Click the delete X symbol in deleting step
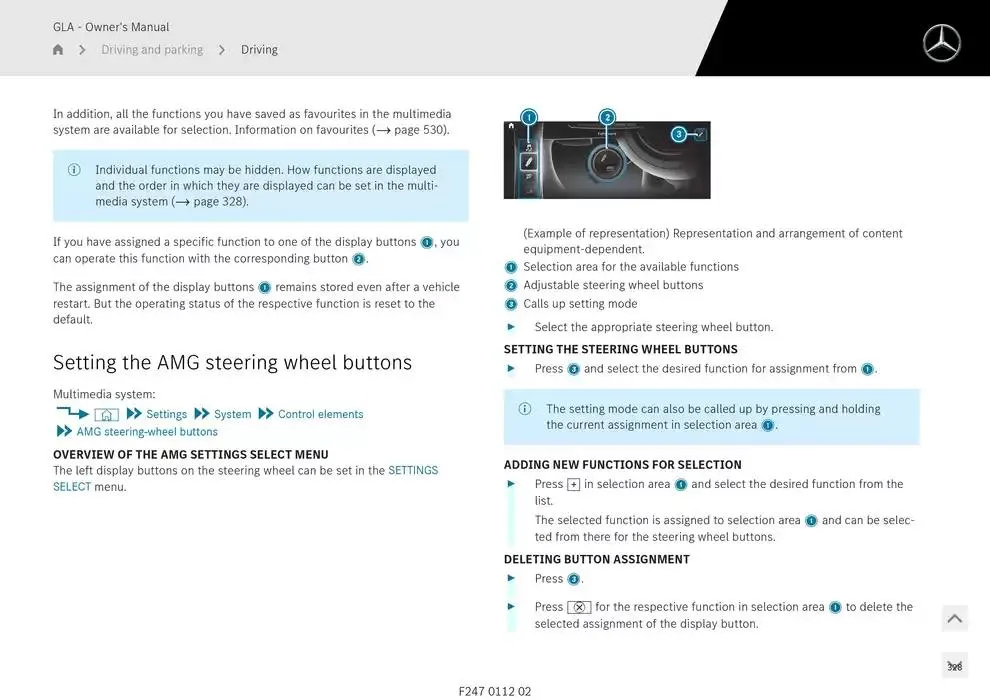The height and width of the screenshot is (700, 990). pyautogui.click(x=579, y=607)
